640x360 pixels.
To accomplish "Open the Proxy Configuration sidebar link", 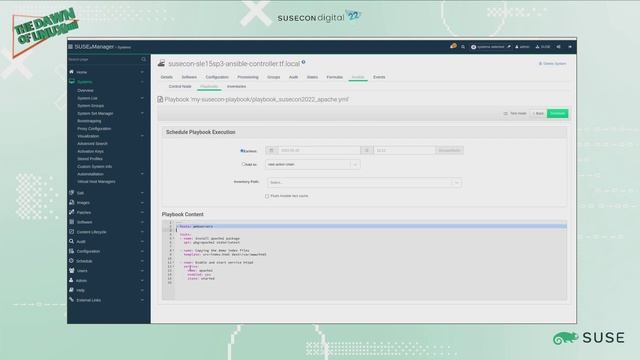I will tap(94, 129).
